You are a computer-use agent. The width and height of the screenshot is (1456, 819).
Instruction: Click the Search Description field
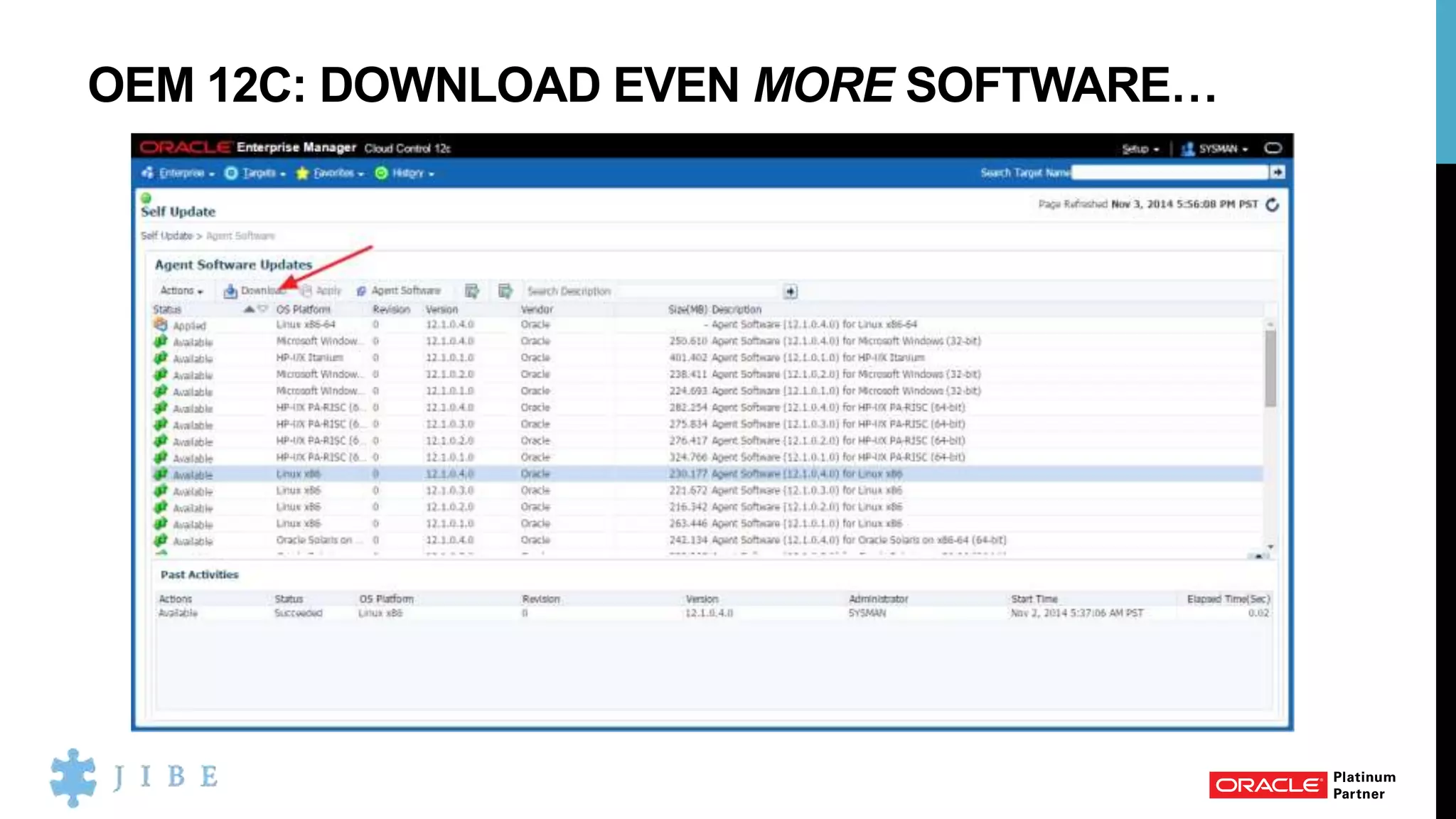pos(653,291)
